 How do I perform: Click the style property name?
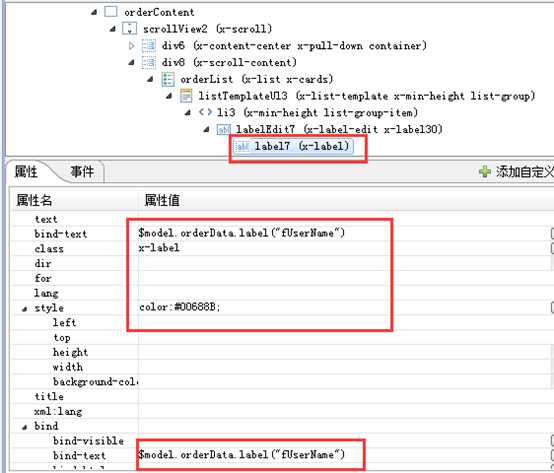49,308
